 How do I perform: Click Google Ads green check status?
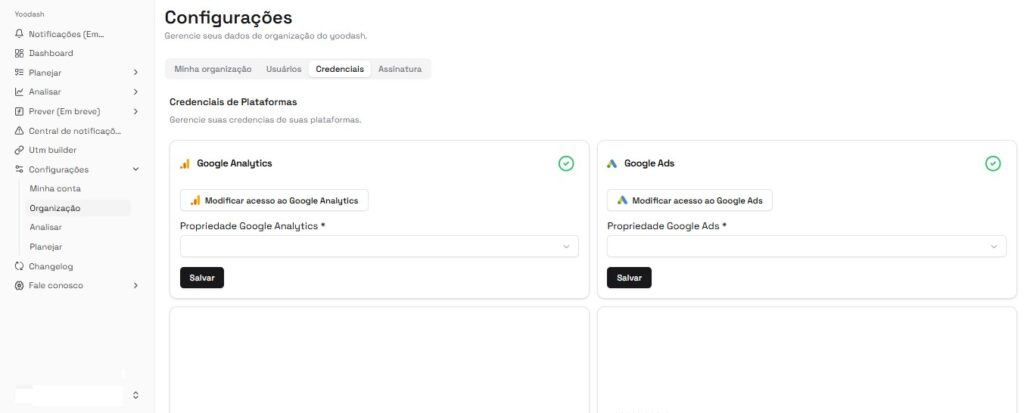[x=993, y=163]
